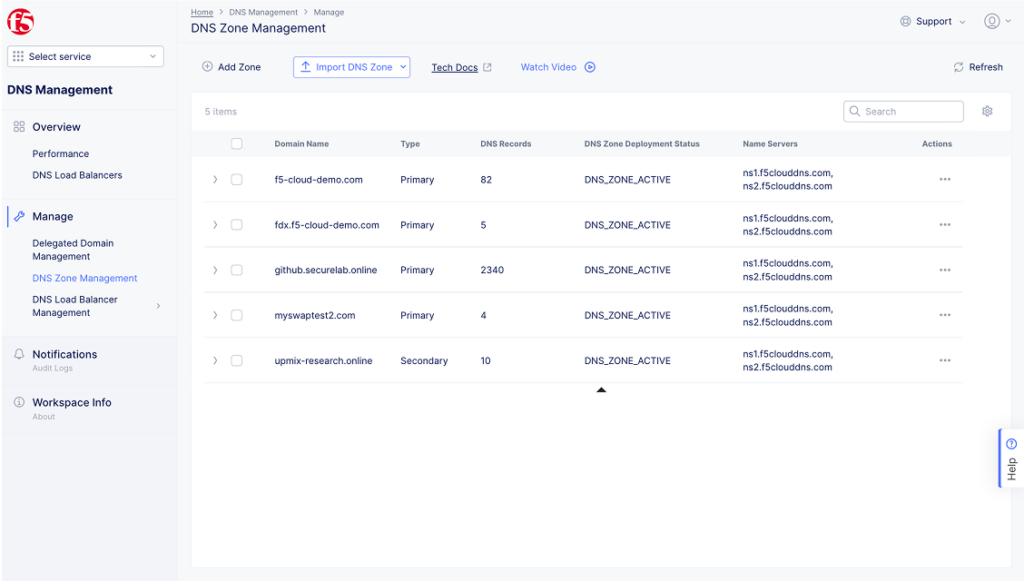Expand the myswaptest2.com row

tap(215, 315)
